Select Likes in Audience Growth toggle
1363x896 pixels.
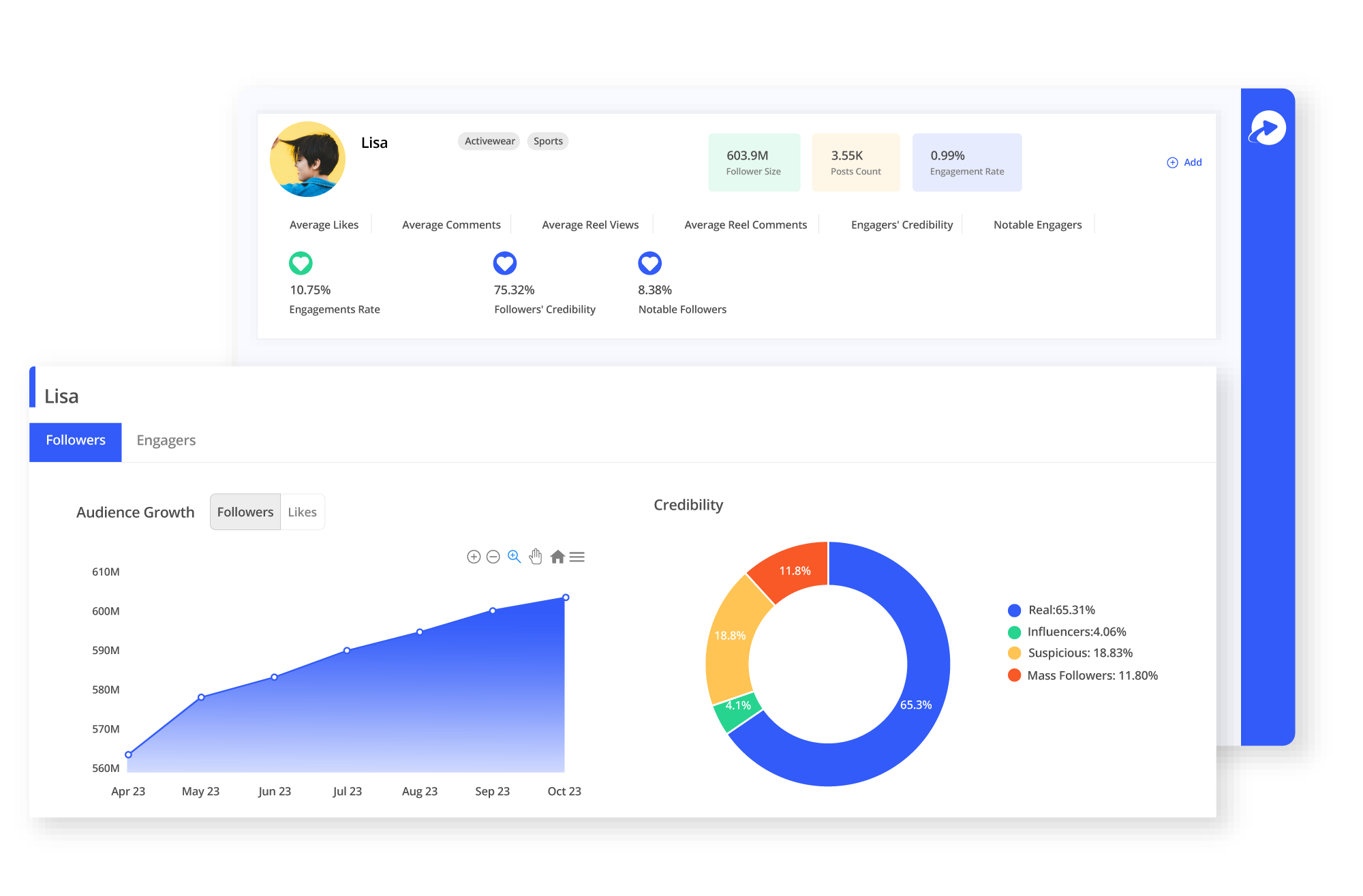pyautogui.click(x=302, y=512)
